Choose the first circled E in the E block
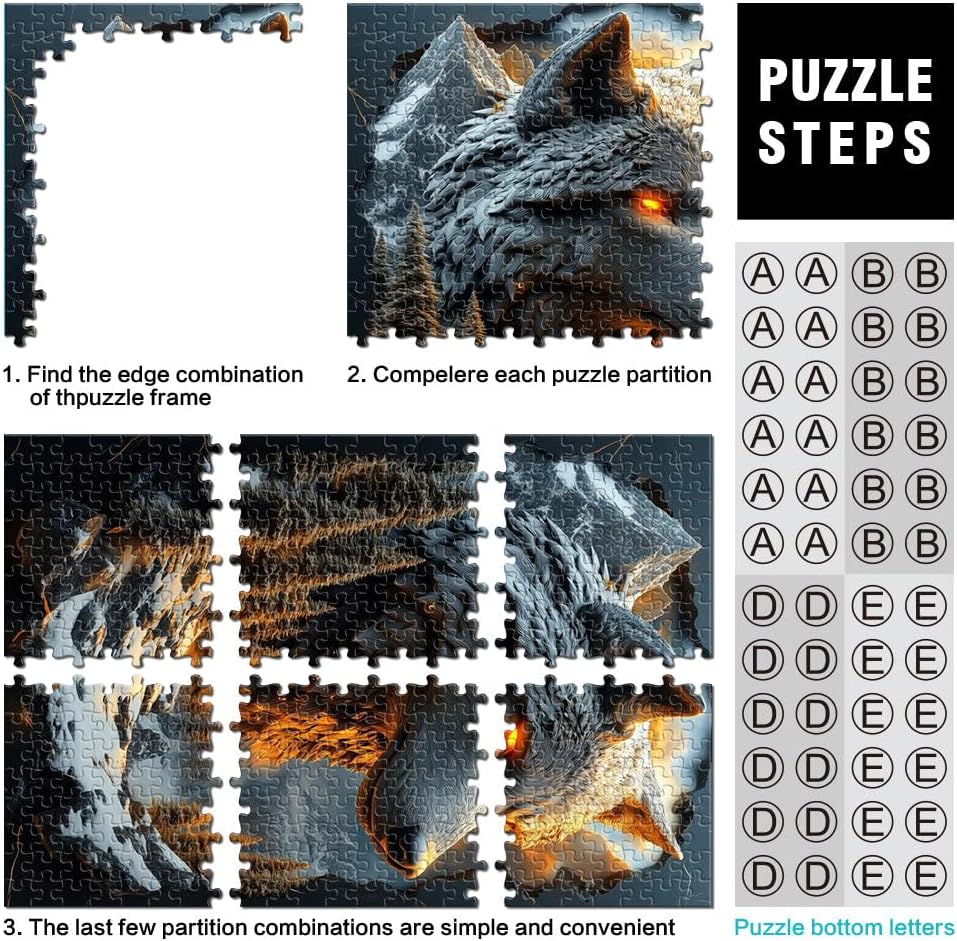This screenshot has width=957, height=941. coord(872,606)
